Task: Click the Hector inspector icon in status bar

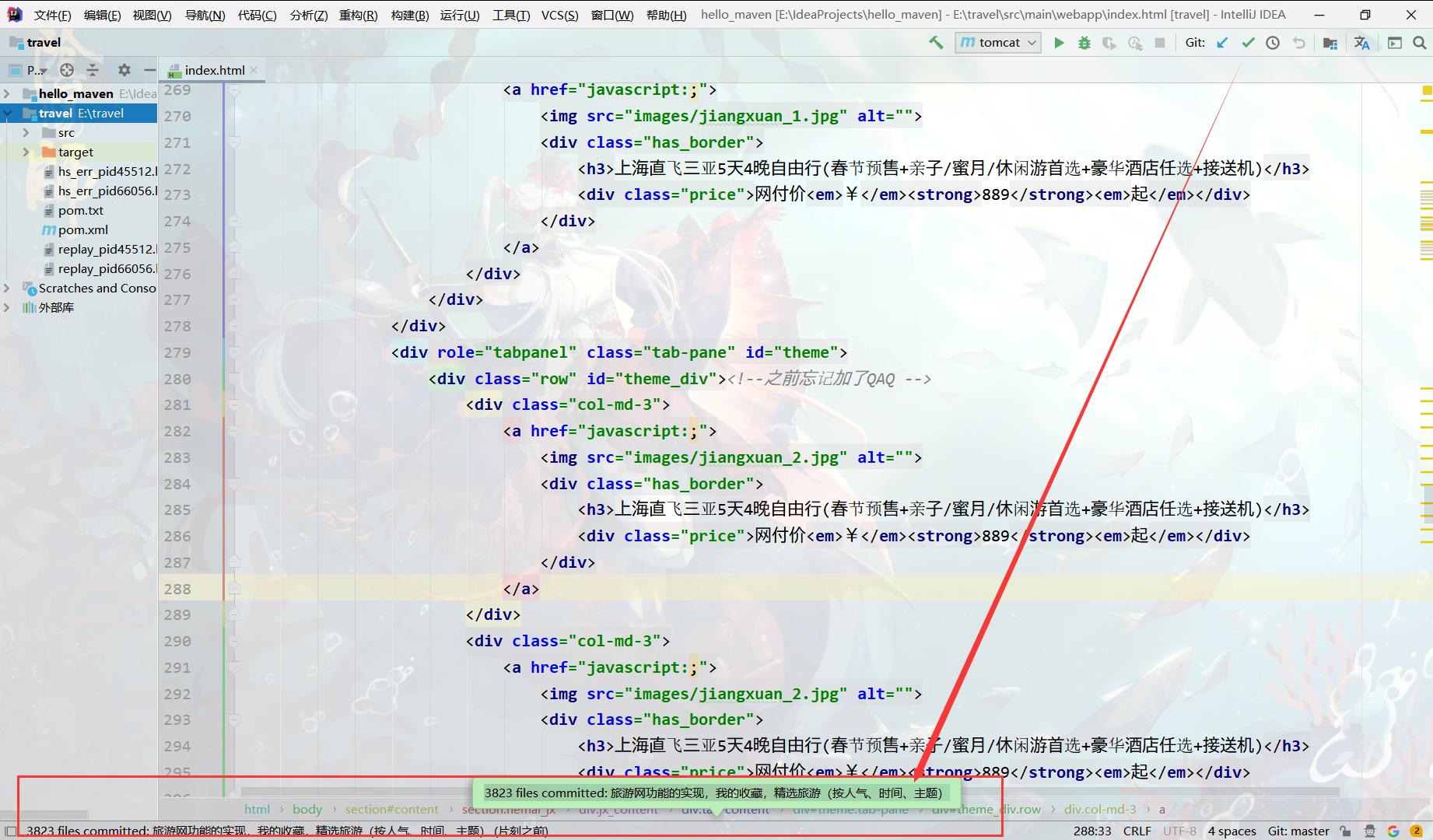Action: click(1370, 831)
